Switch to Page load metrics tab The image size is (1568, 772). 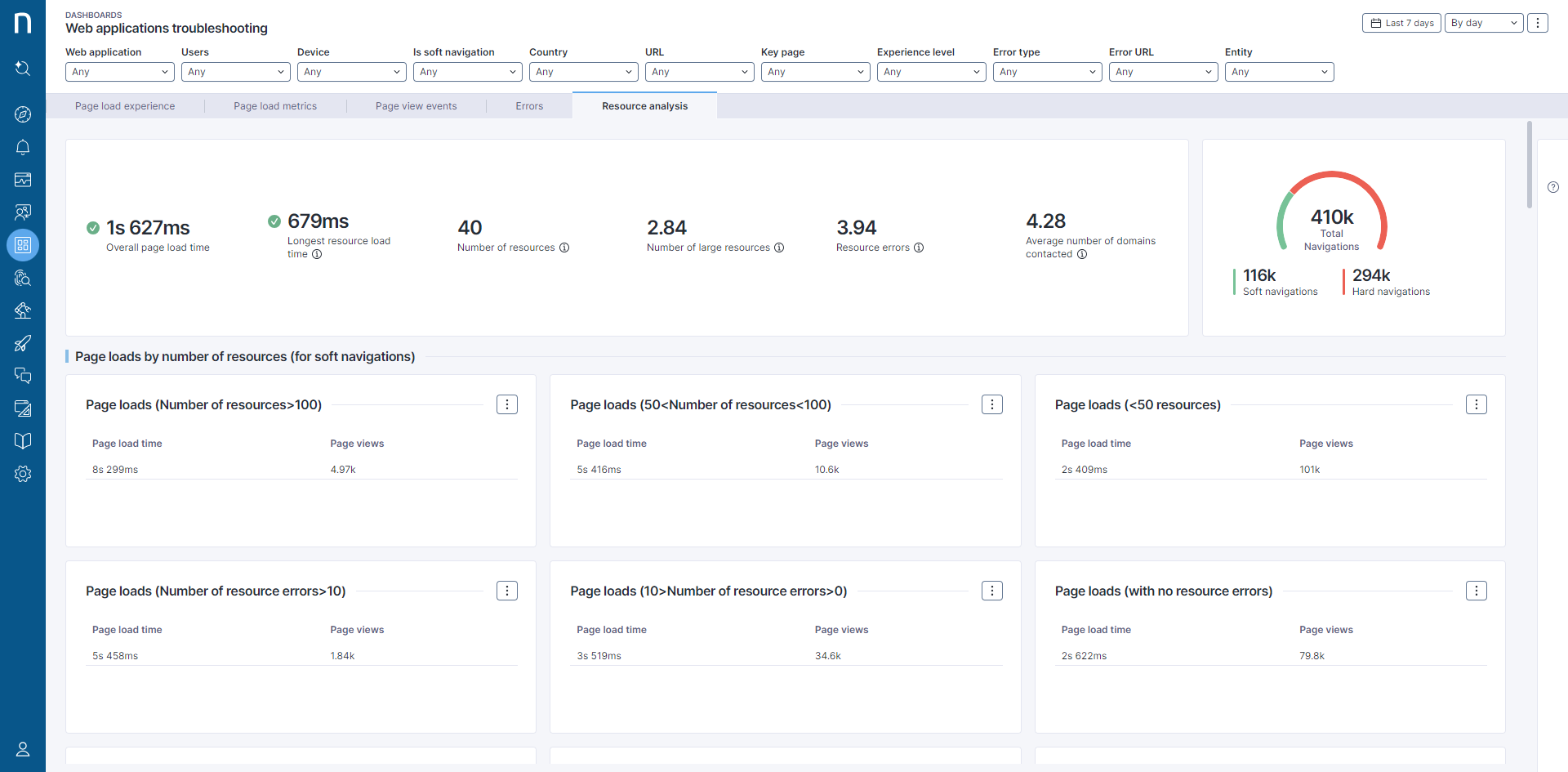click(275, 106)
